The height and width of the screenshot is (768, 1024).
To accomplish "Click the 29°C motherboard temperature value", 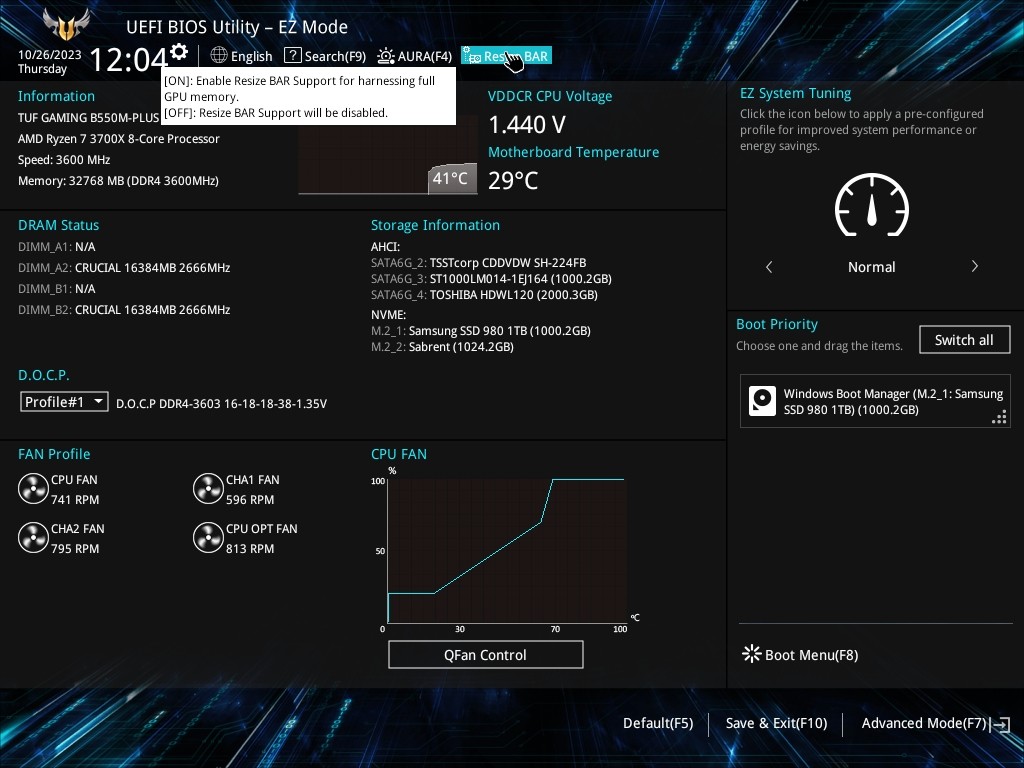I will (x=513, y=180).
